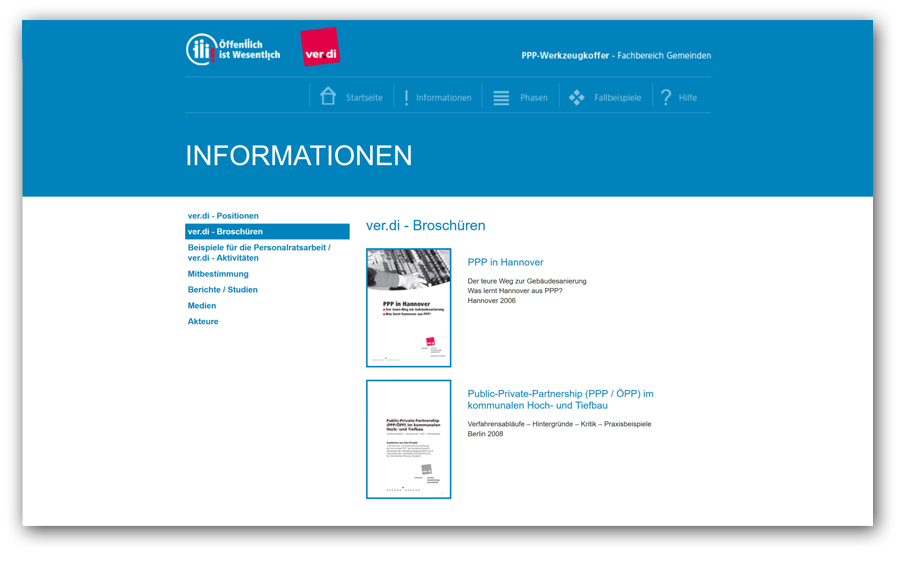Open Public-Private-Partnership im kommunalen Hoch- und Tiefbau link
The width and height of the screenshot is (900, 564).
click(x=560, y=399)
